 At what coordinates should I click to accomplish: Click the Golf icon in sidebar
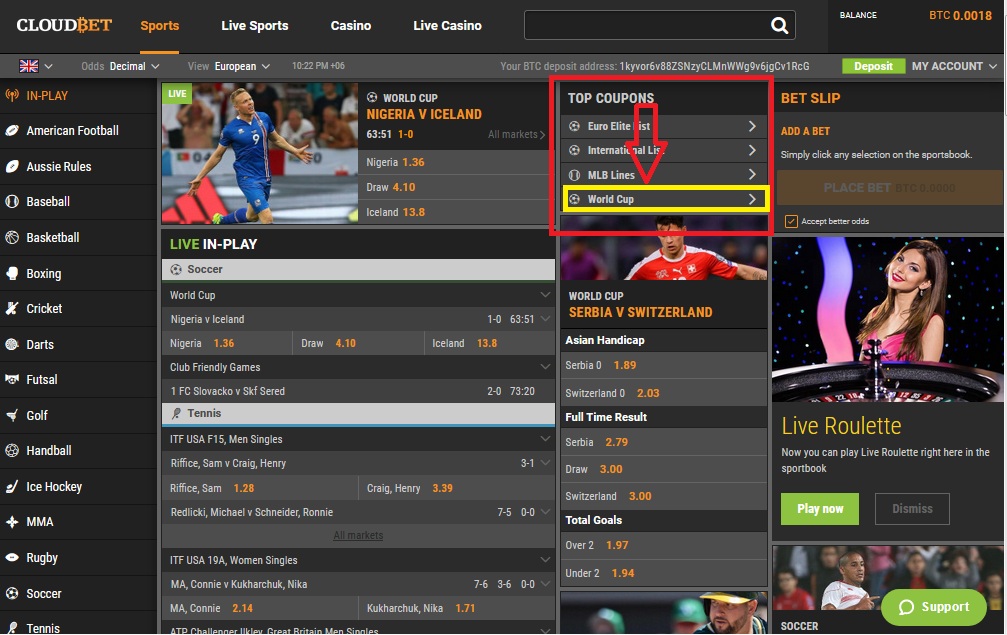click(12, 415)
